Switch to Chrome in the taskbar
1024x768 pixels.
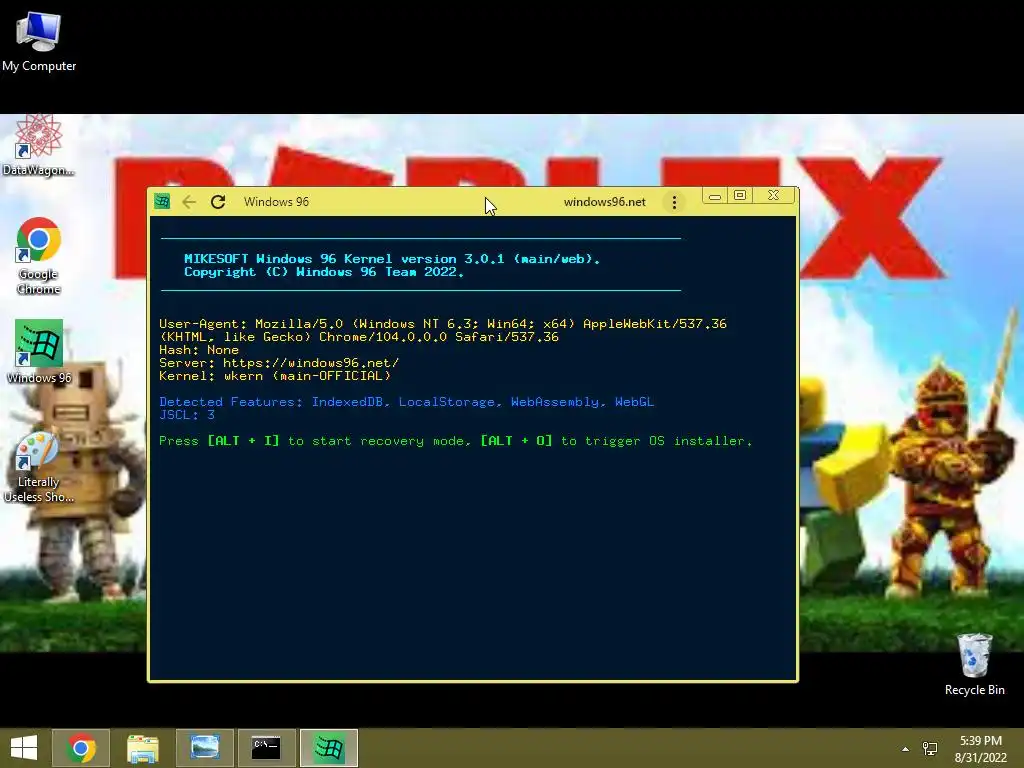(x=81, y=748)
